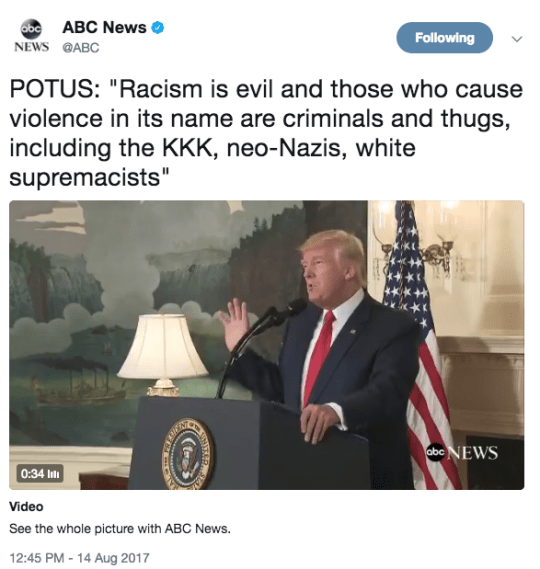The width and height of the screenshot is (540, 569).
Task: Click the presidential seal on the podium
Action: pos(188,454)
